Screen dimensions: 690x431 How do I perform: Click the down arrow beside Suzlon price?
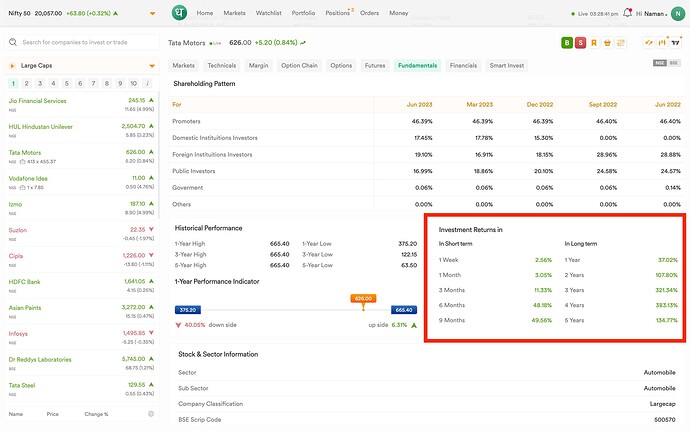coord(151,229)
